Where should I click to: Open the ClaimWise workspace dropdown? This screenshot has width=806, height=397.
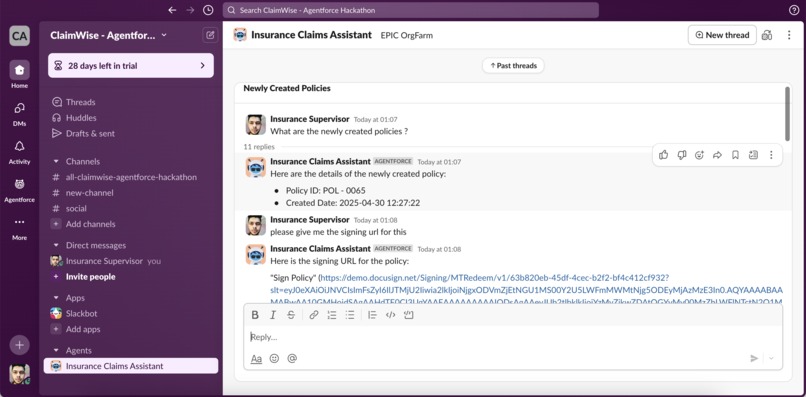click(108, 35)
